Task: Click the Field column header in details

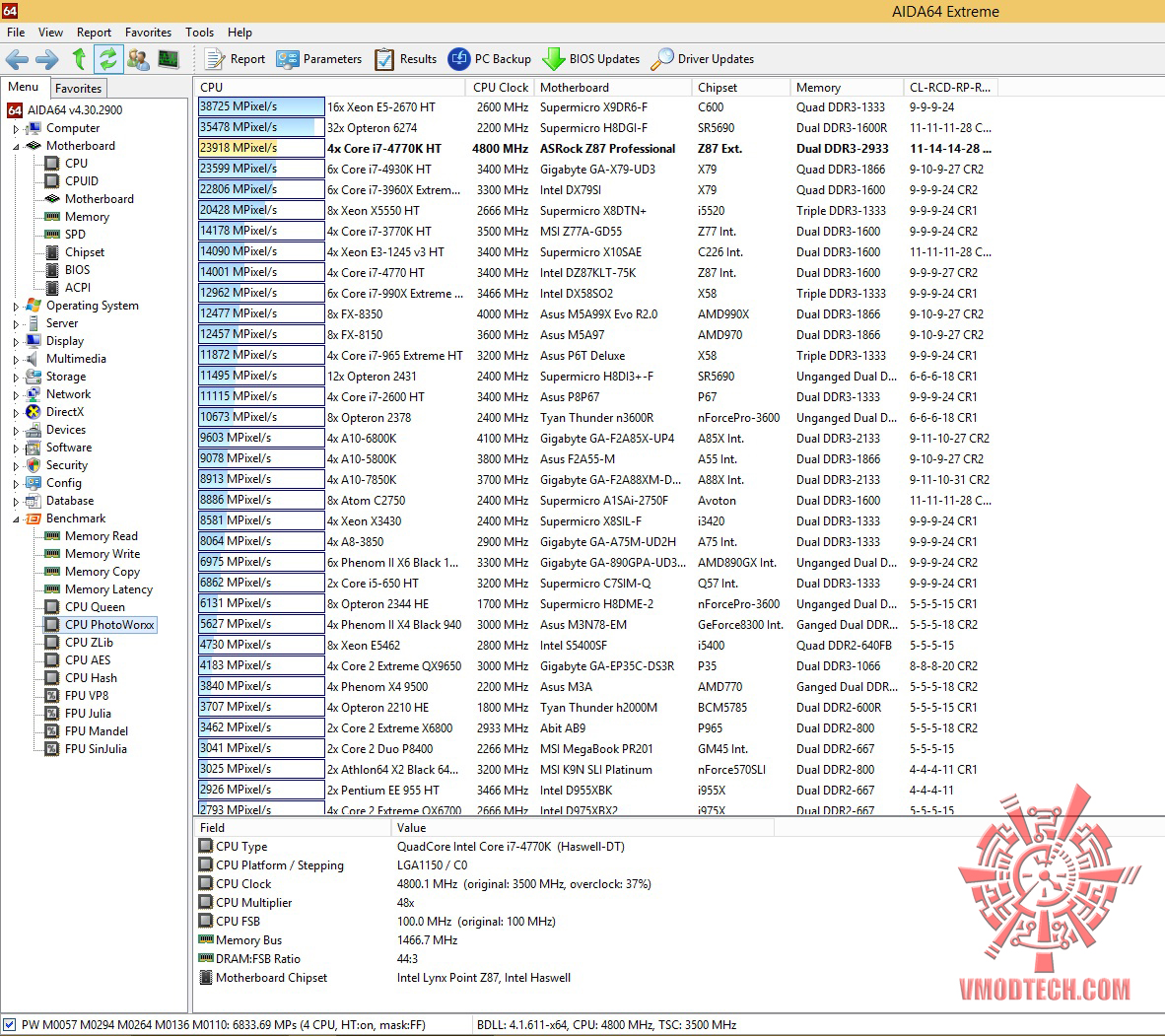Action: 293,828
